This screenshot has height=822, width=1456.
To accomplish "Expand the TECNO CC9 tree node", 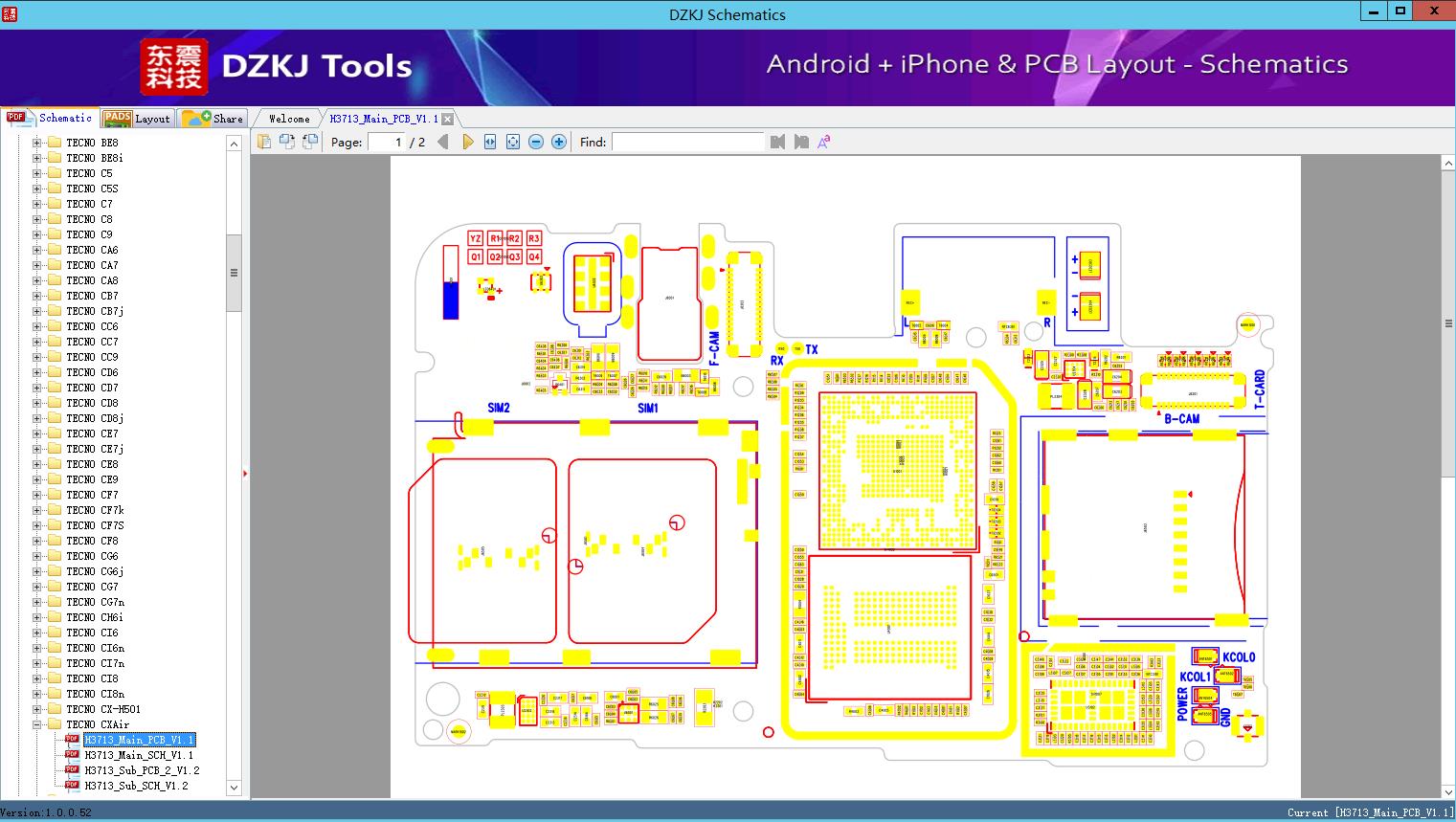I will pyautogui.click(x=36, y=357).
